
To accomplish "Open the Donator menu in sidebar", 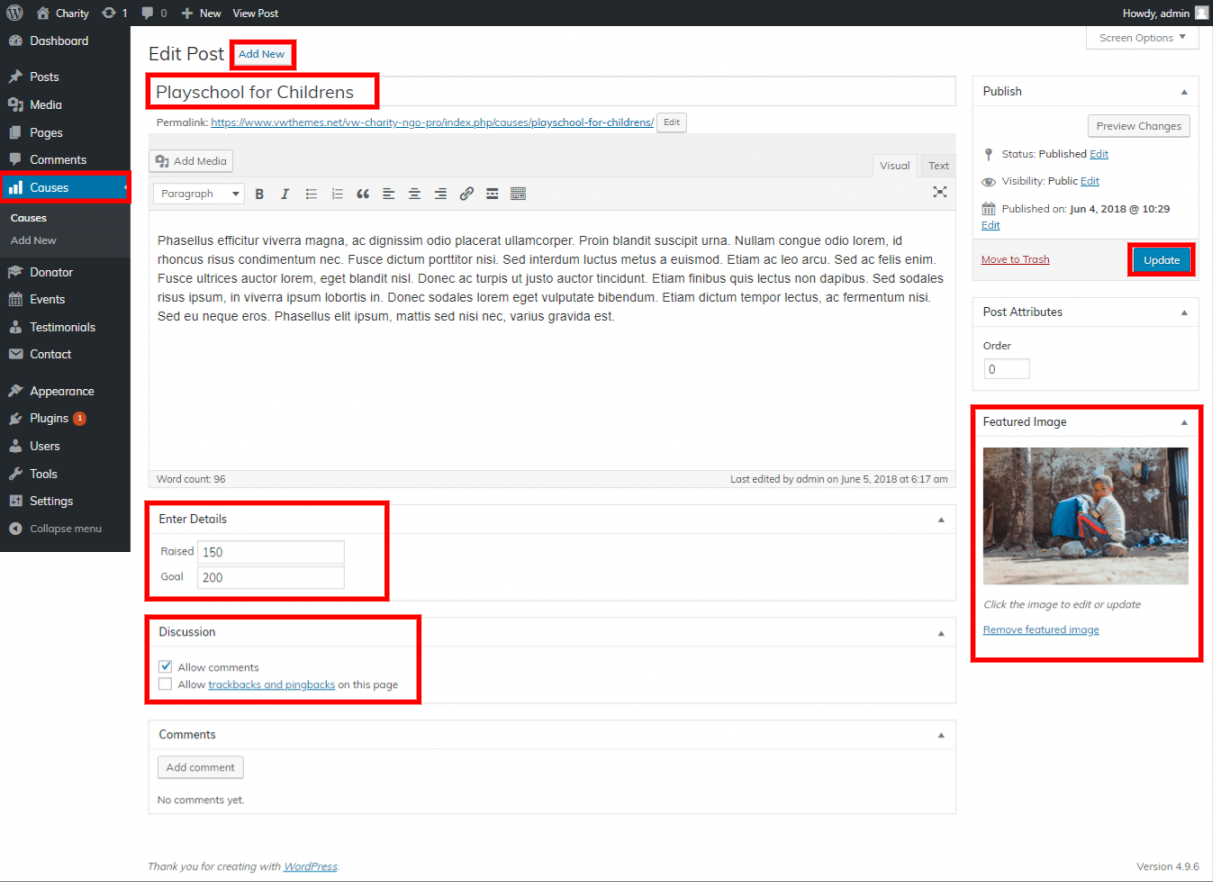I will [x=51, y=272].
